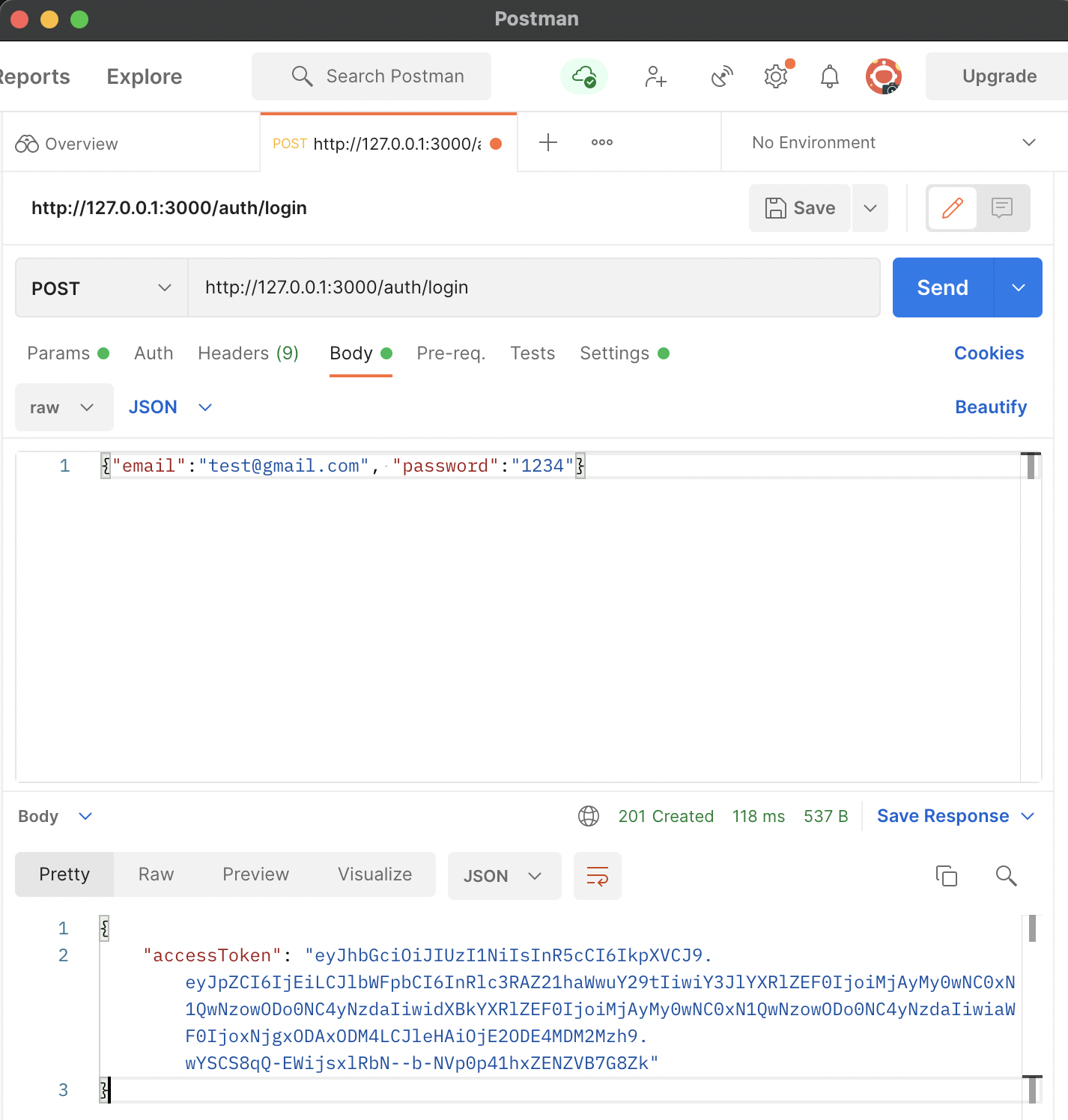The width and height of the screenshot is (1068, 1120).
Task: Click the accessToken key in response
Action: (x=212, y=955)
